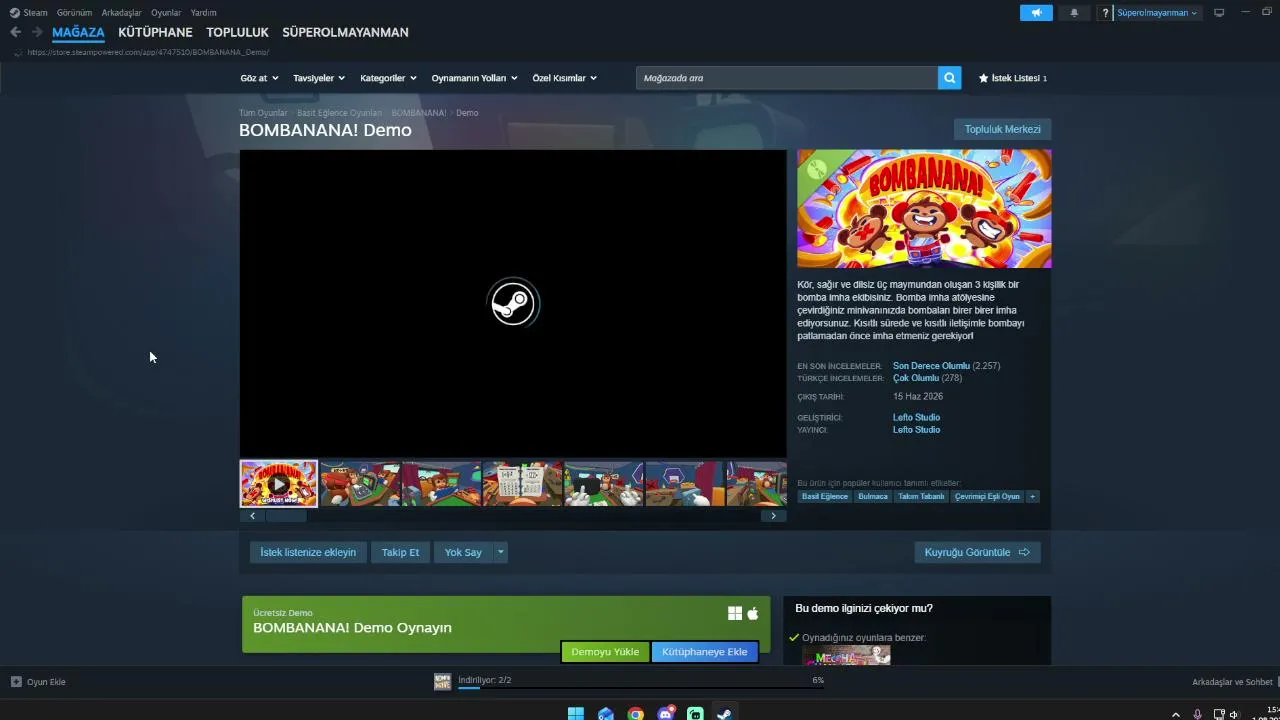
Task: Click the store search input field
Action: [x=787, y=78]
